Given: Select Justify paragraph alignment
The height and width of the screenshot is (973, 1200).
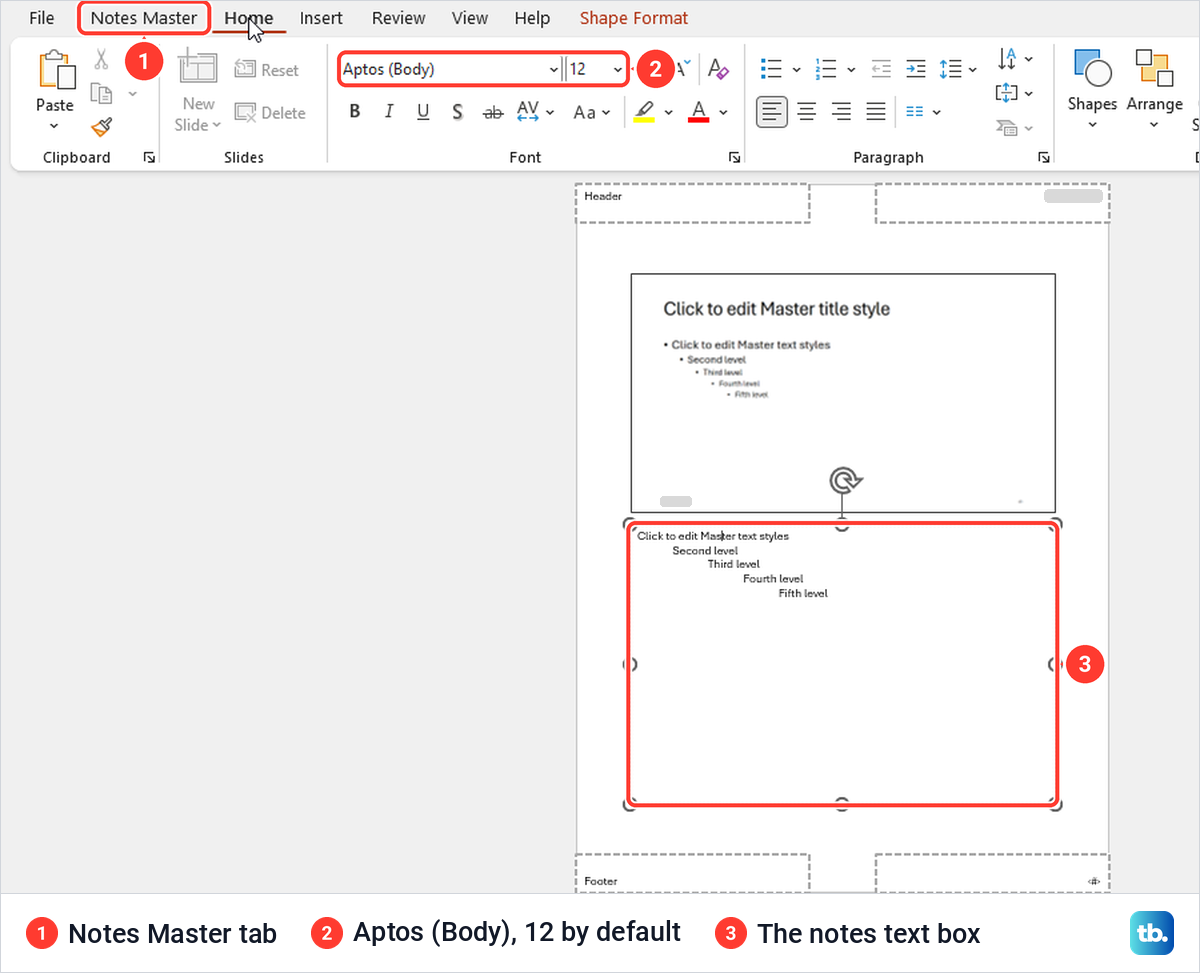Looking at the screenshot, I should pos(875,112).
